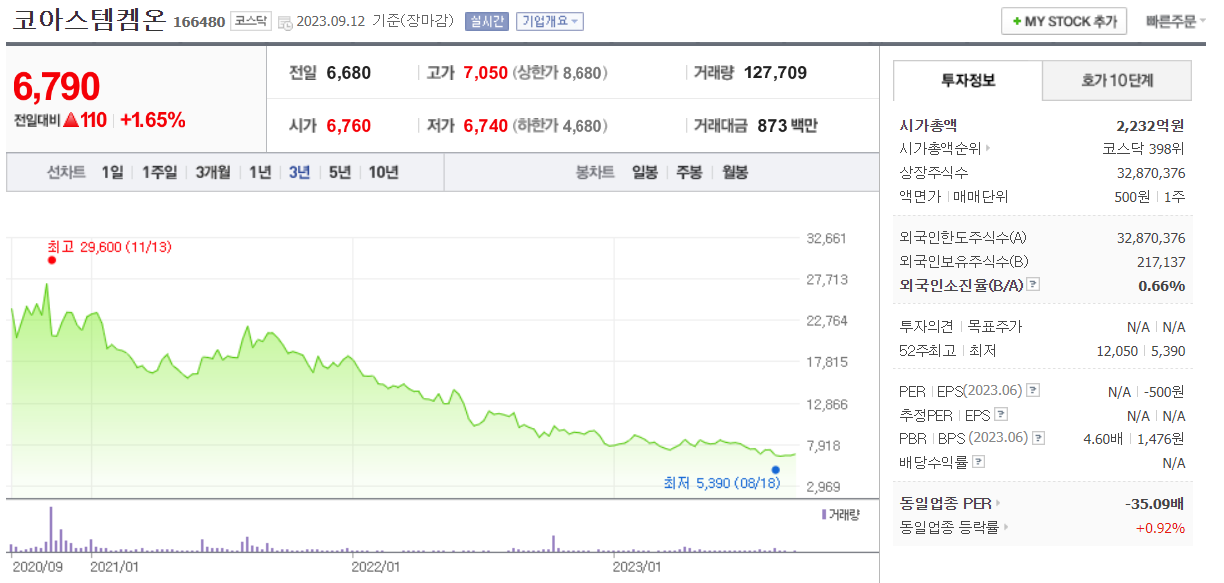Click the 배당수익률 help question icon
The width and height of the screenshot is (1224, 583).
pyautogui.click(x=978, y=460)
